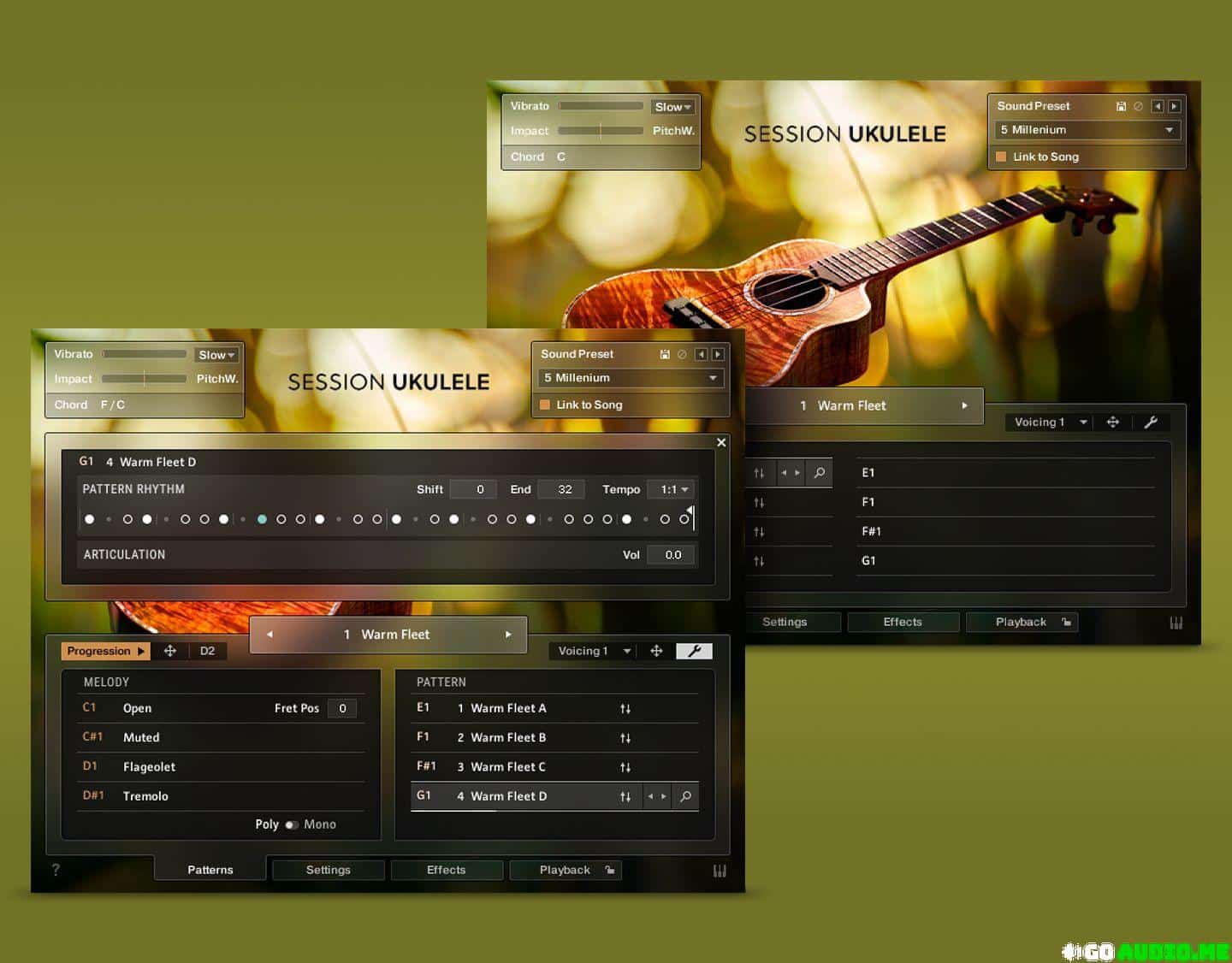Click swap arrows for Warm Fleet B
The image size is (1232, 963).
(625, 737)
